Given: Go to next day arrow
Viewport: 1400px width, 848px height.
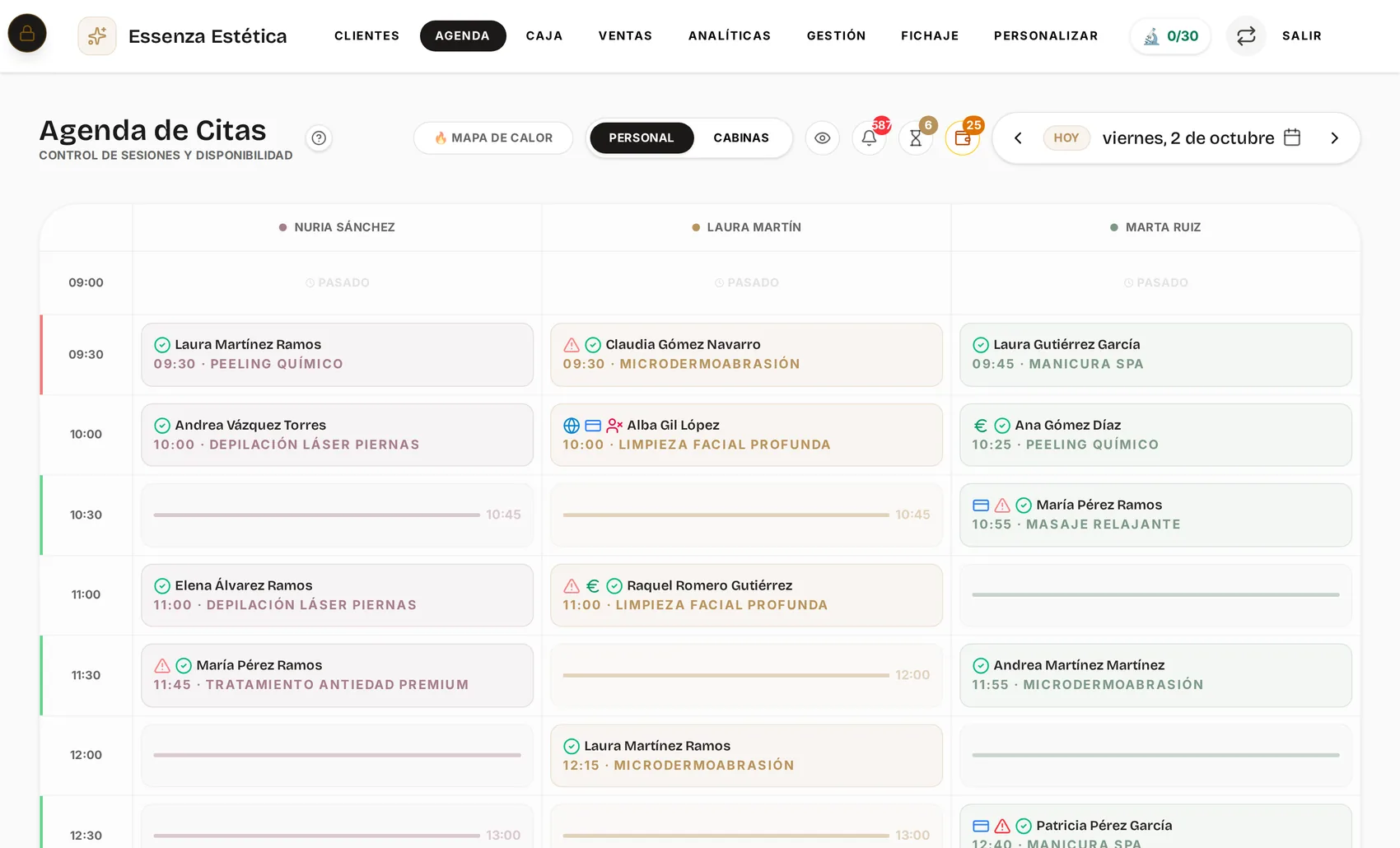Looking at the screenshot, I should pos(1334,138).
